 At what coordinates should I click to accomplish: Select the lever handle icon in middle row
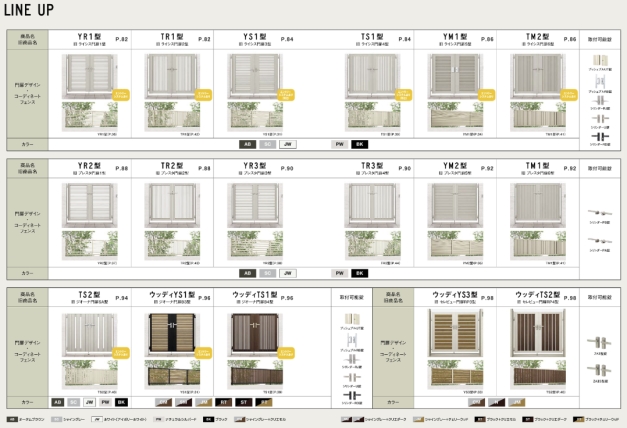tap(600, 213)
